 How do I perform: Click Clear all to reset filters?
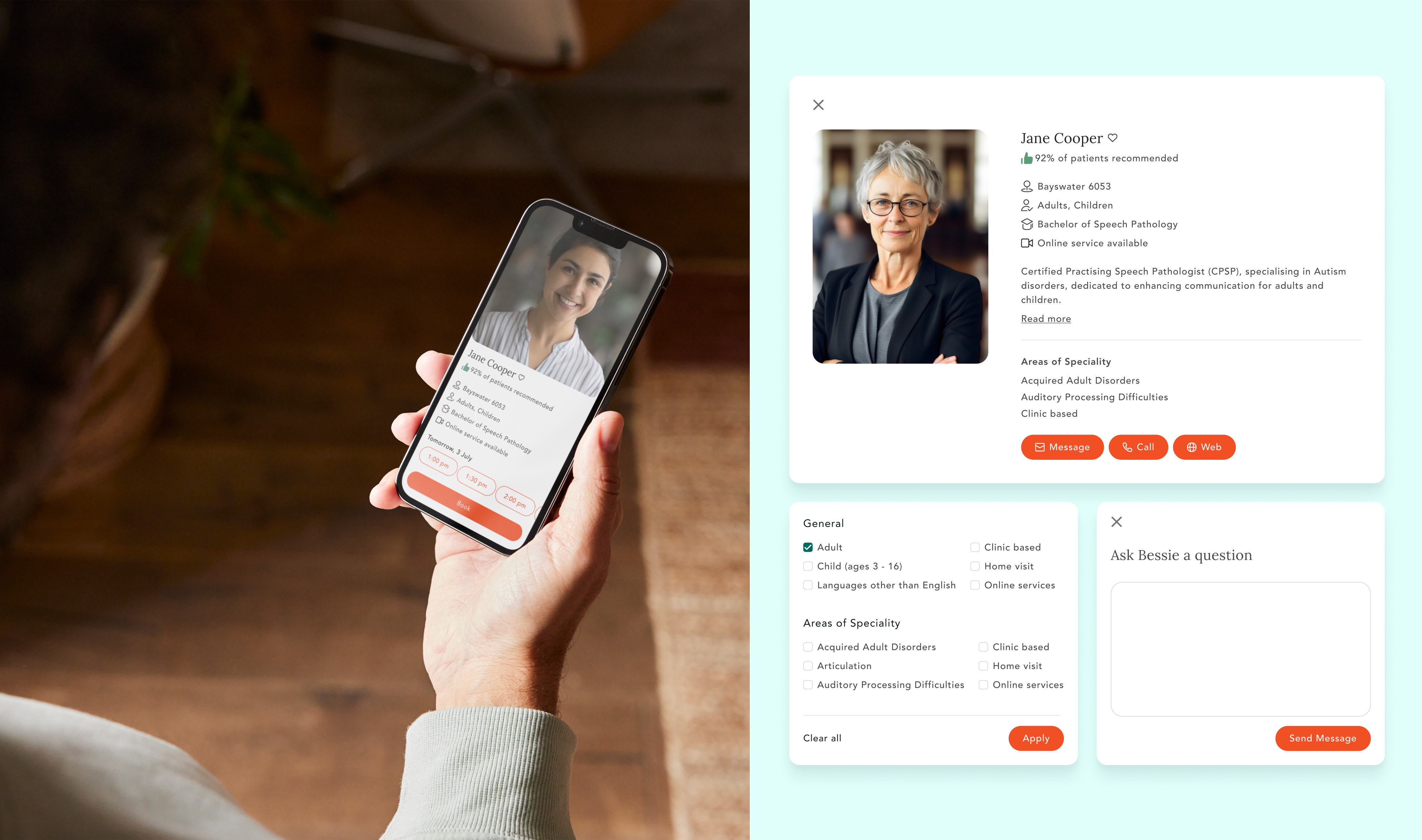point(822,738)
